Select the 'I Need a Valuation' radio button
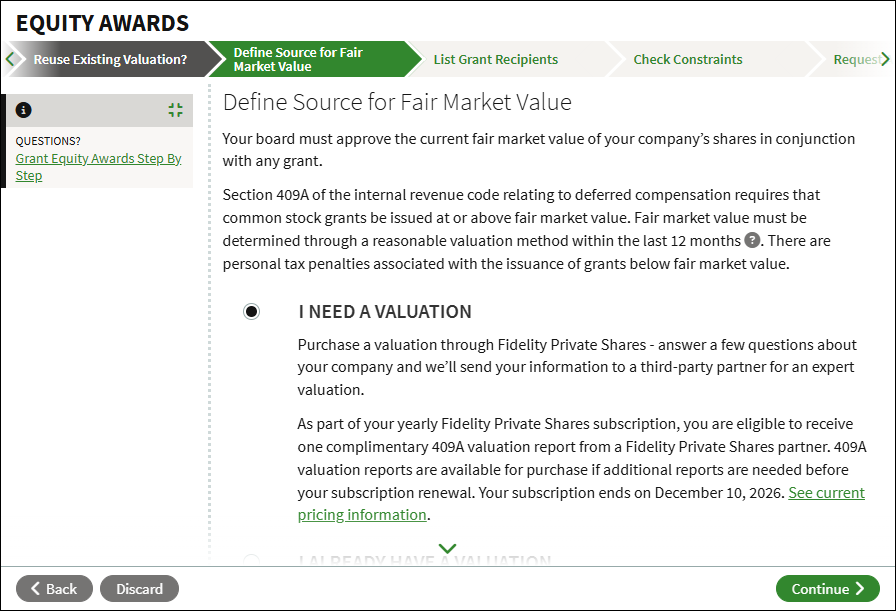 coord(251,312)
